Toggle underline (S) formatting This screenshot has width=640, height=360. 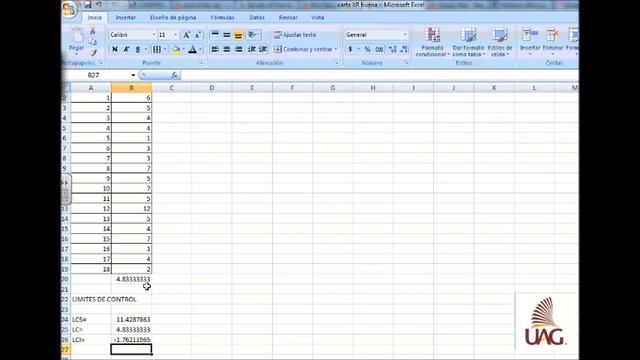point(138,49)
